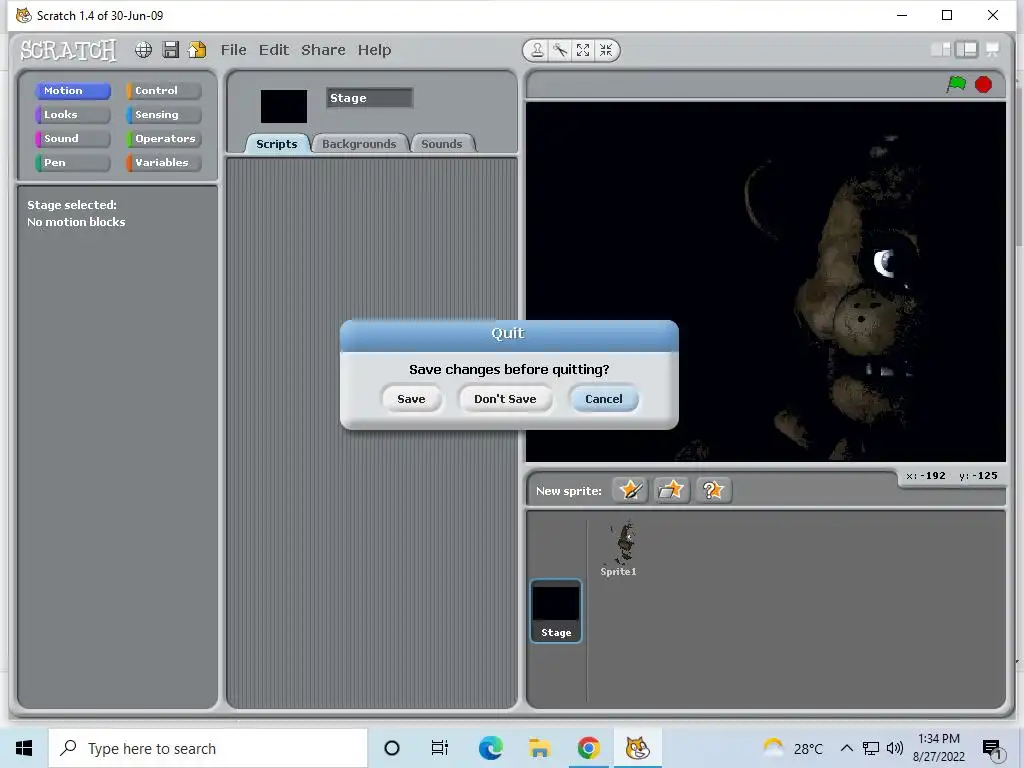Switch to the Scripts tab
Viewport: 1024px width, 768px height.
[x=276, y=144]
